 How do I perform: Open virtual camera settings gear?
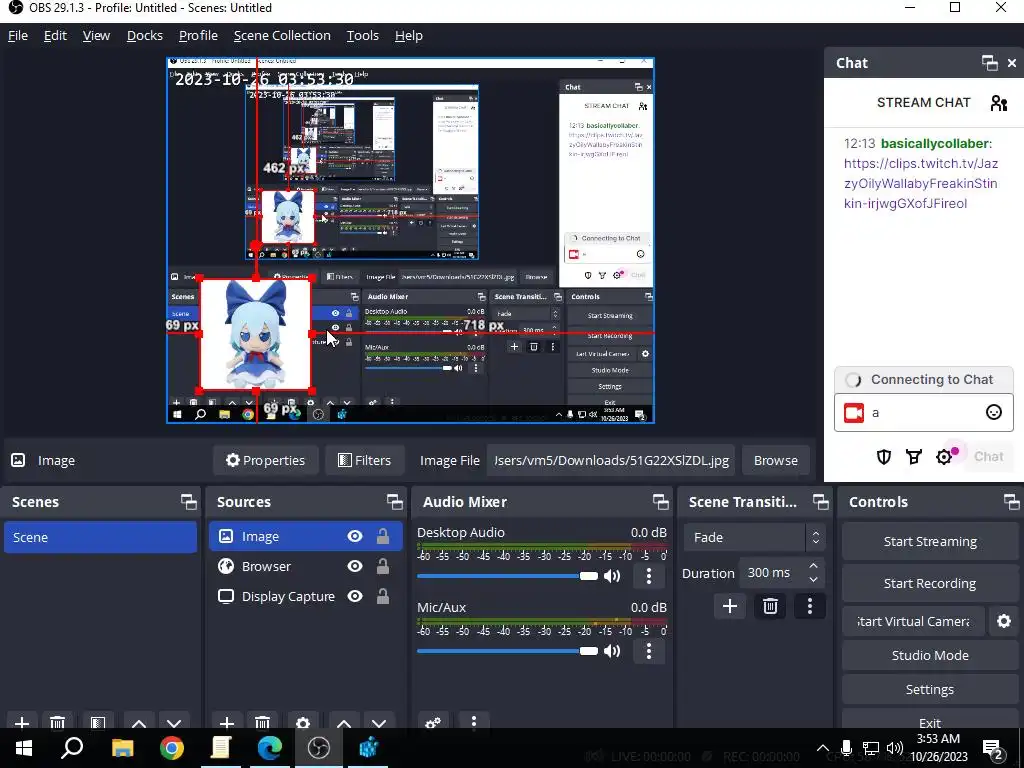pos(1004,621)
